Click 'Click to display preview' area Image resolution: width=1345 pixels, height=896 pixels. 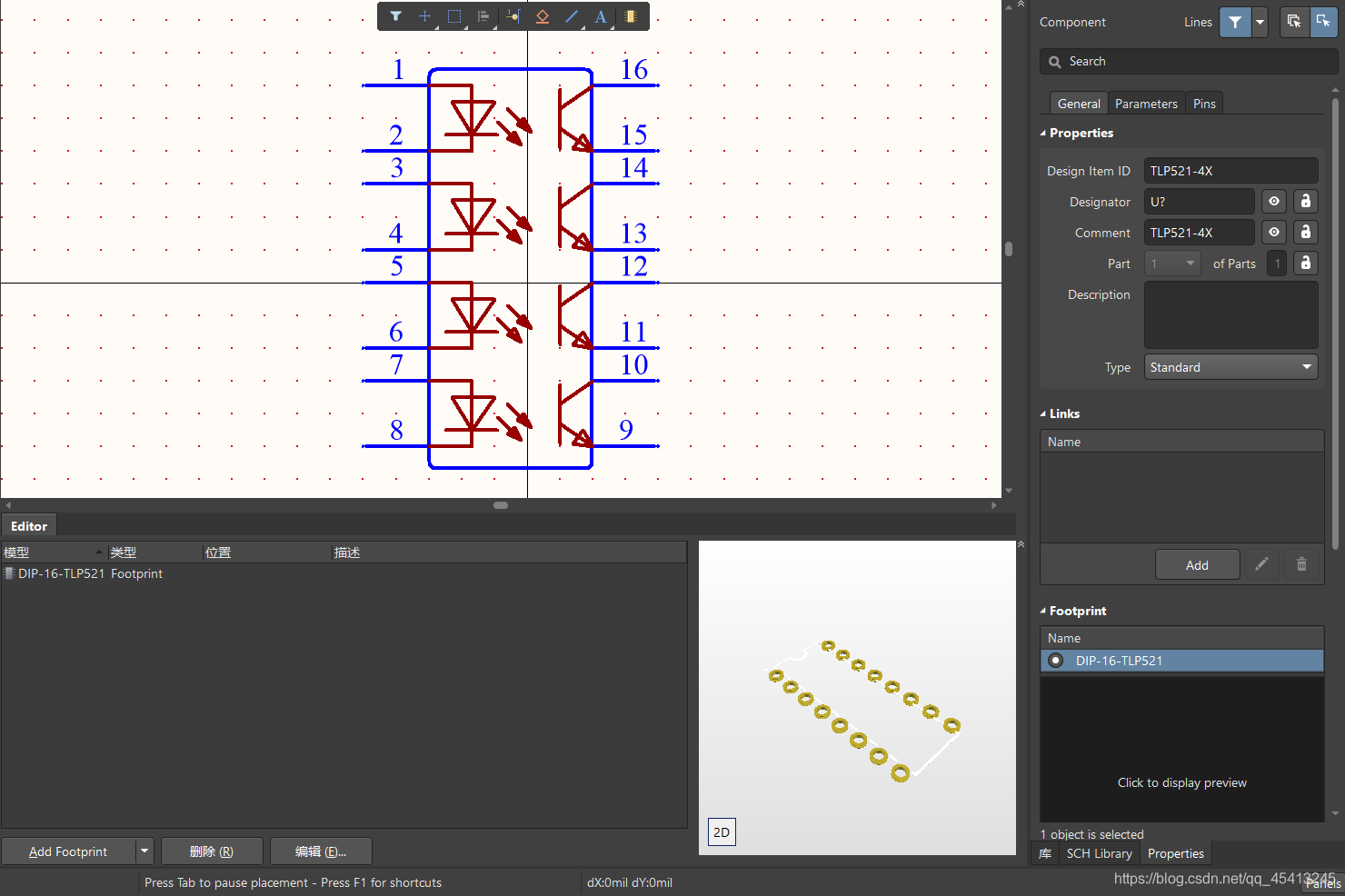[1181, 782]
